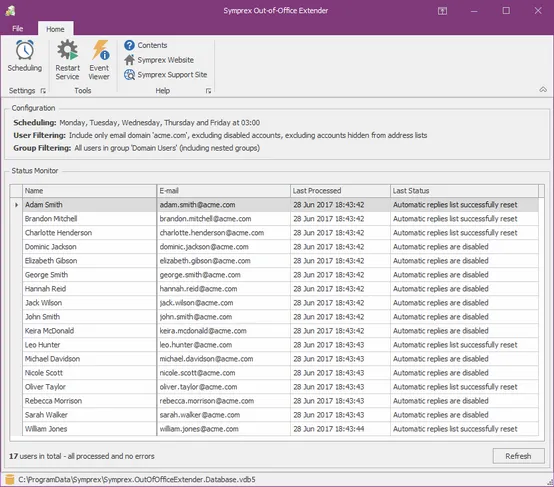The image size is (554, 487).
Task: Select the Keira McDonald name cell
Action: point(89,331)
